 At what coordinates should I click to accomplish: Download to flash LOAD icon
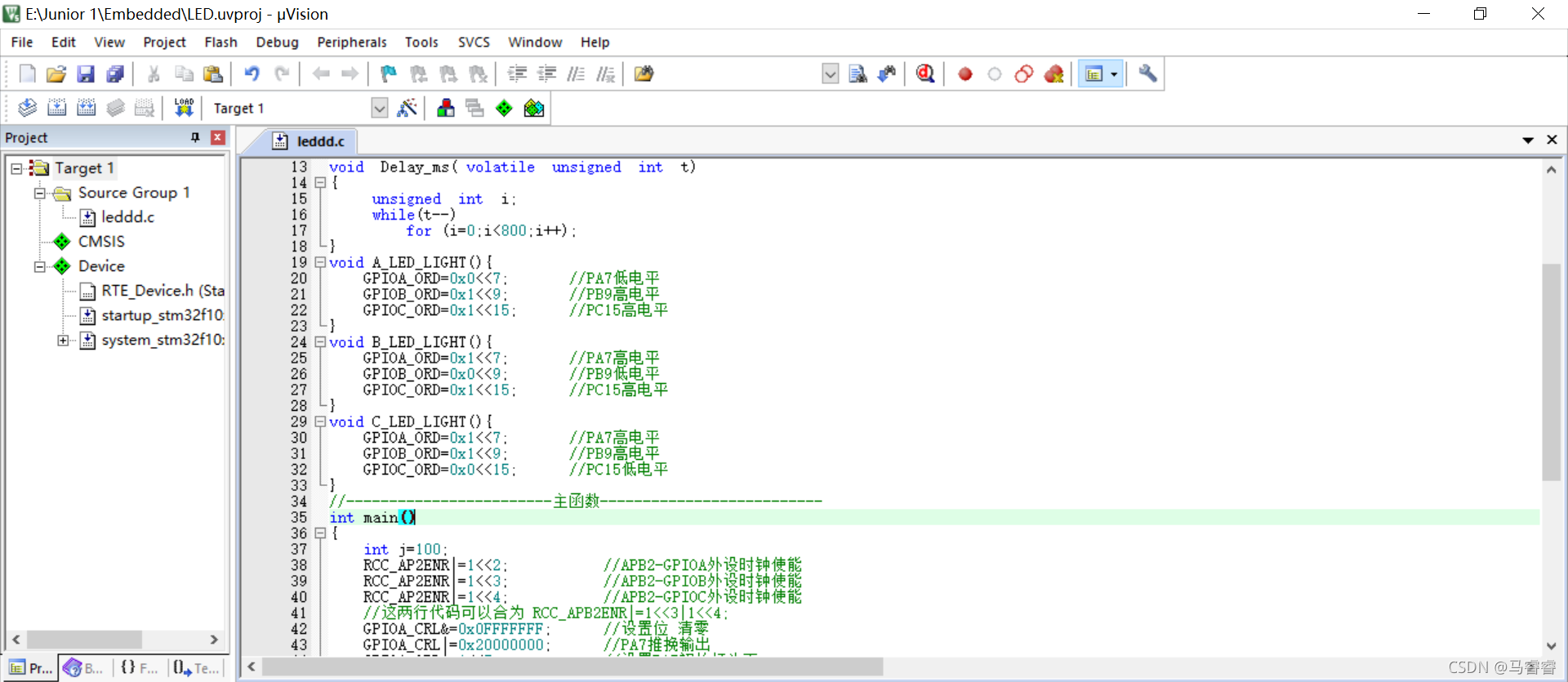(184, 108)
